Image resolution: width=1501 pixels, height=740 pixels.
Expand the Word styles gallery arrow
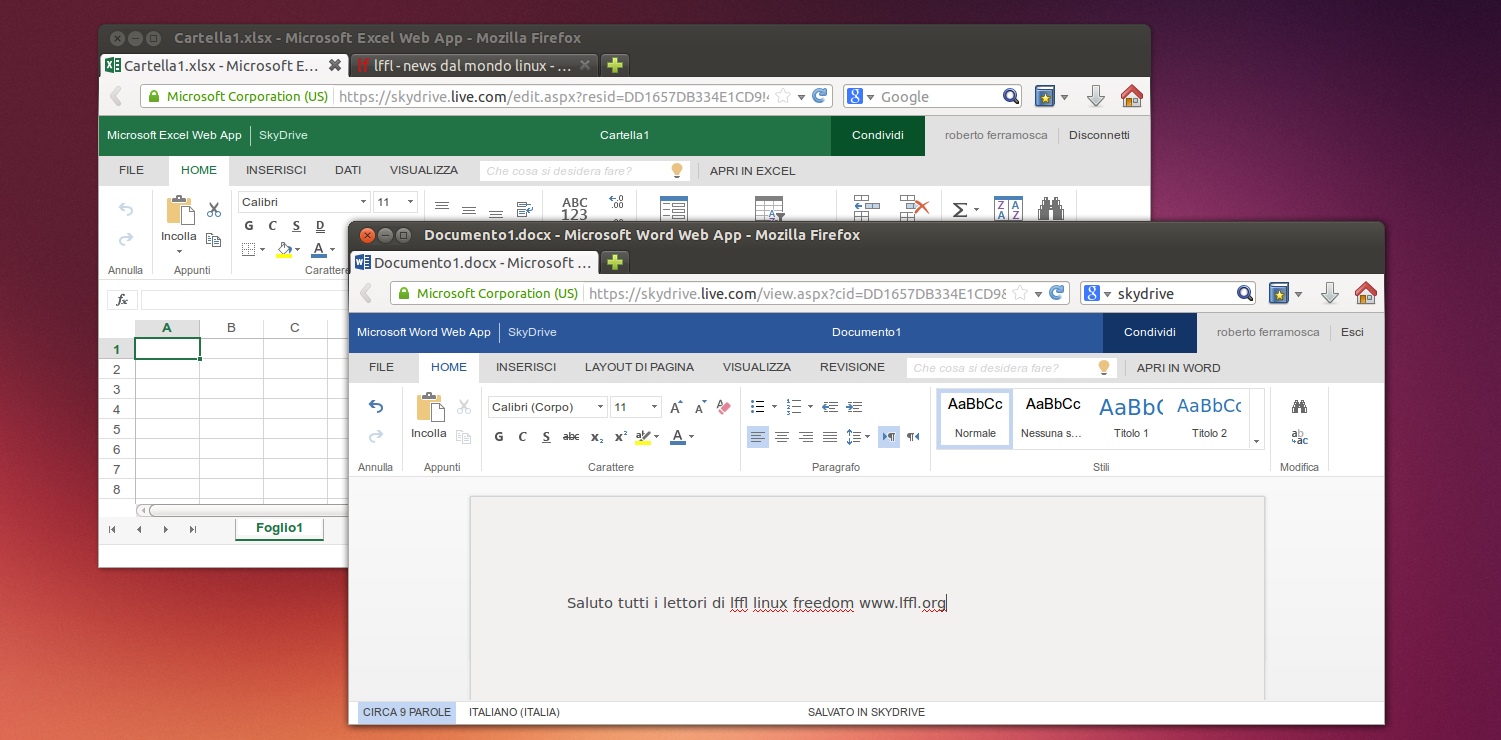coord(1256,441)
